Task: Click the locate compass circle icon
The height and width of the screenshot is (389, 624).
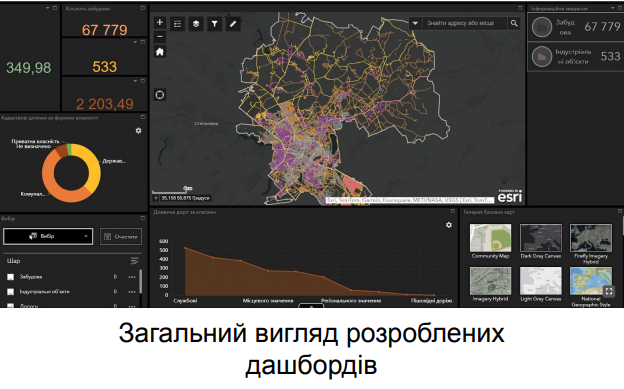Action: pyautogui.click(x=160, y=95)
